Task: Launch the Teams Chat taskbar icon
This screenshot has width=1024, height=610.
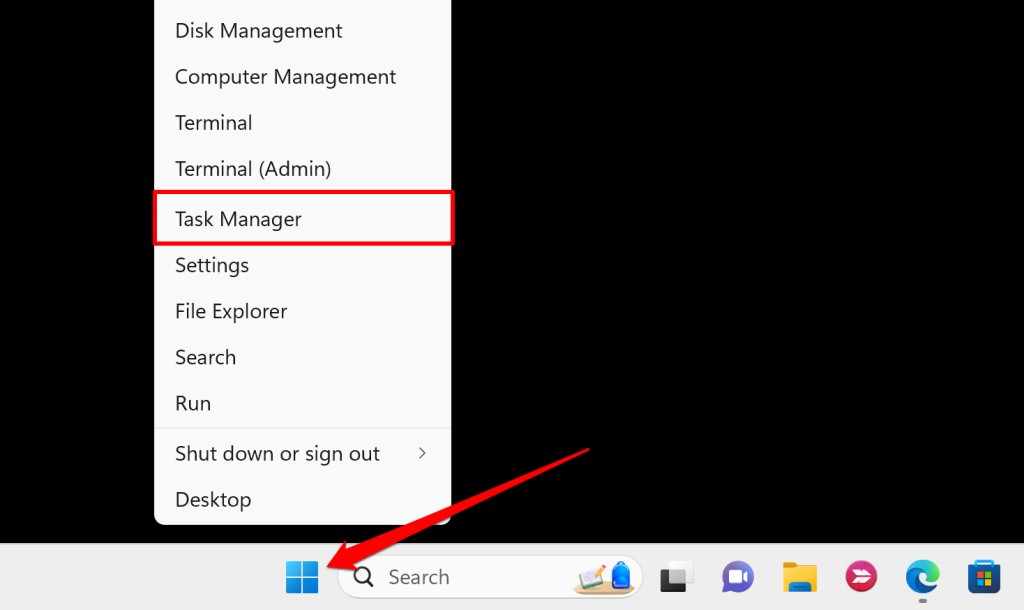Action: (737, 577)
